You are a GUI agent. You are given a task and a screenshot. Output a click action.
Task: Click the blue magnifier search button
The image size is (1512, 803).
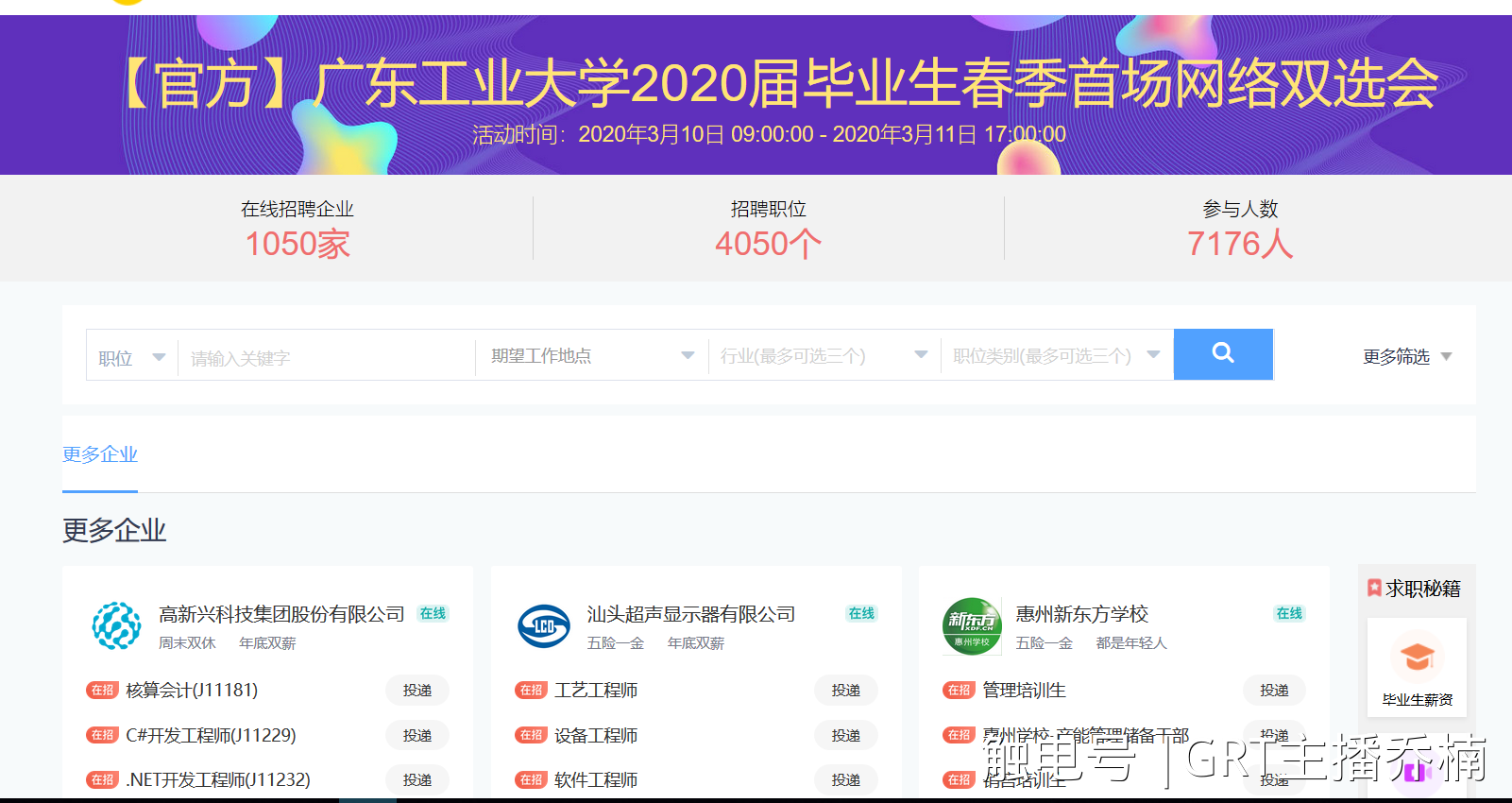[1223, 354]
